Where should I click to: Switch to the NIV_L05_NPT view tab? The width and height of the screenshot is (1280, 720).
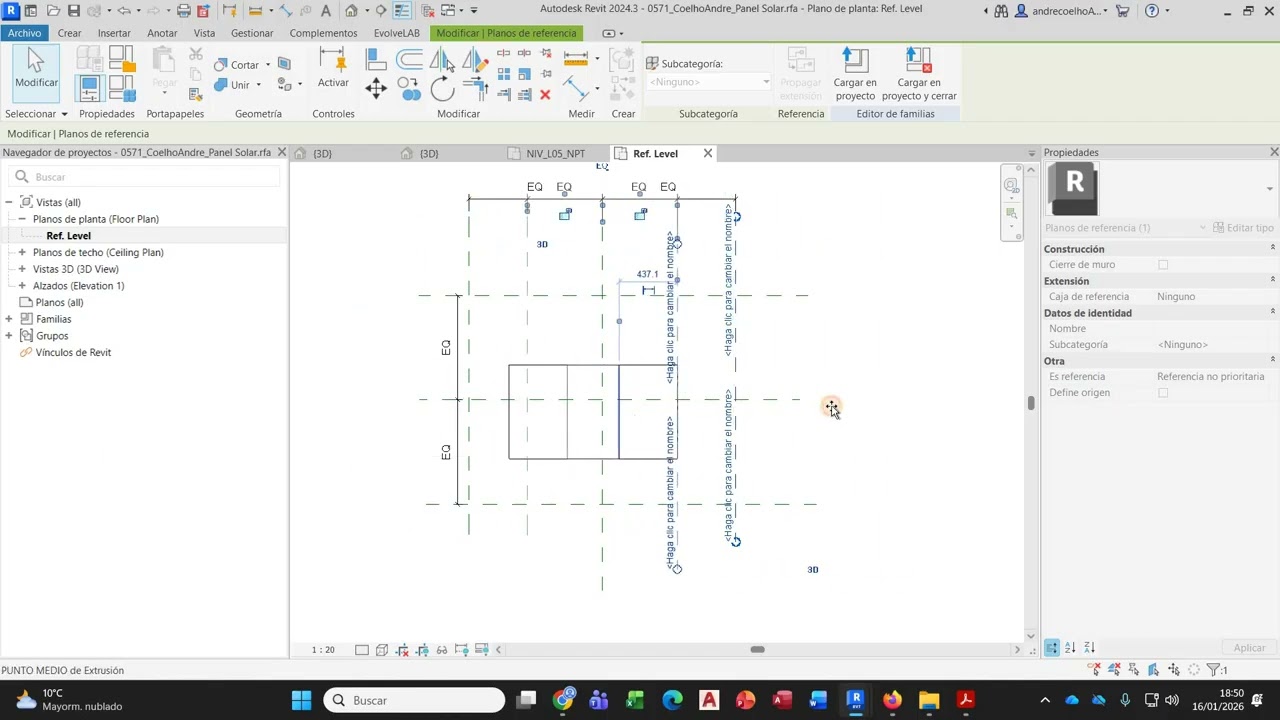click(555, 154)
